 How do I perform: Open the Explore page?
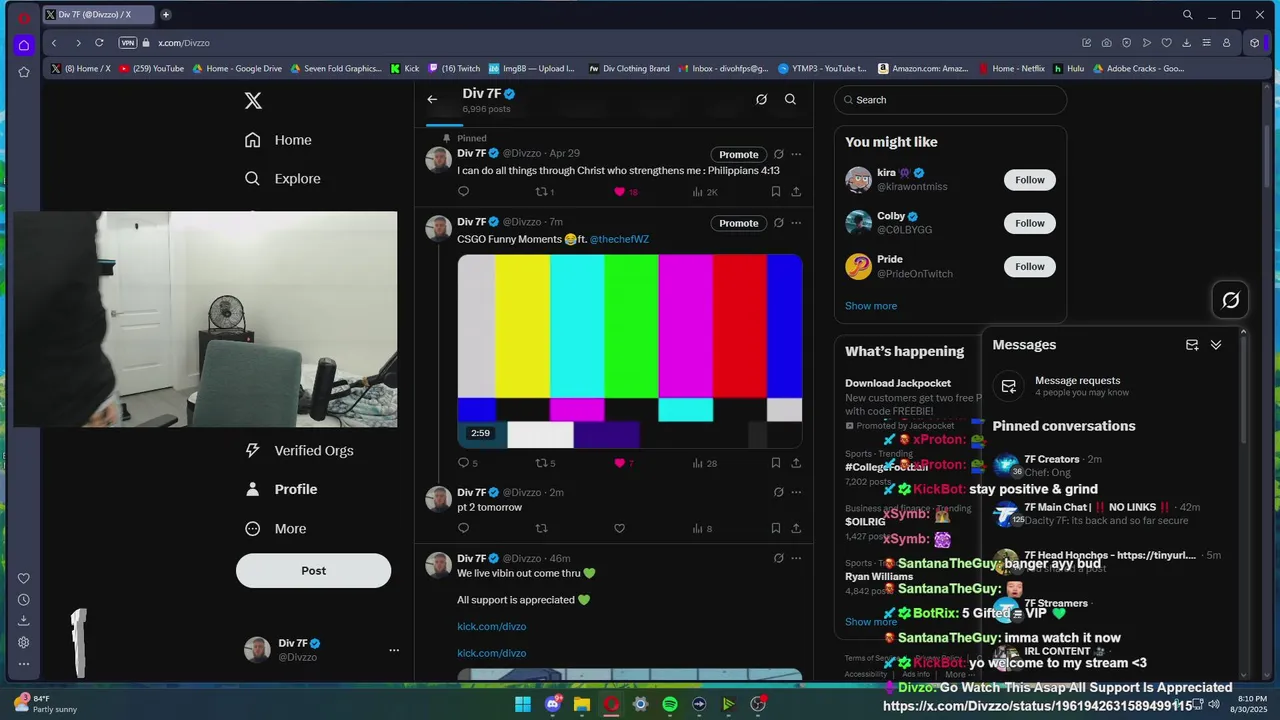[282, 179]
